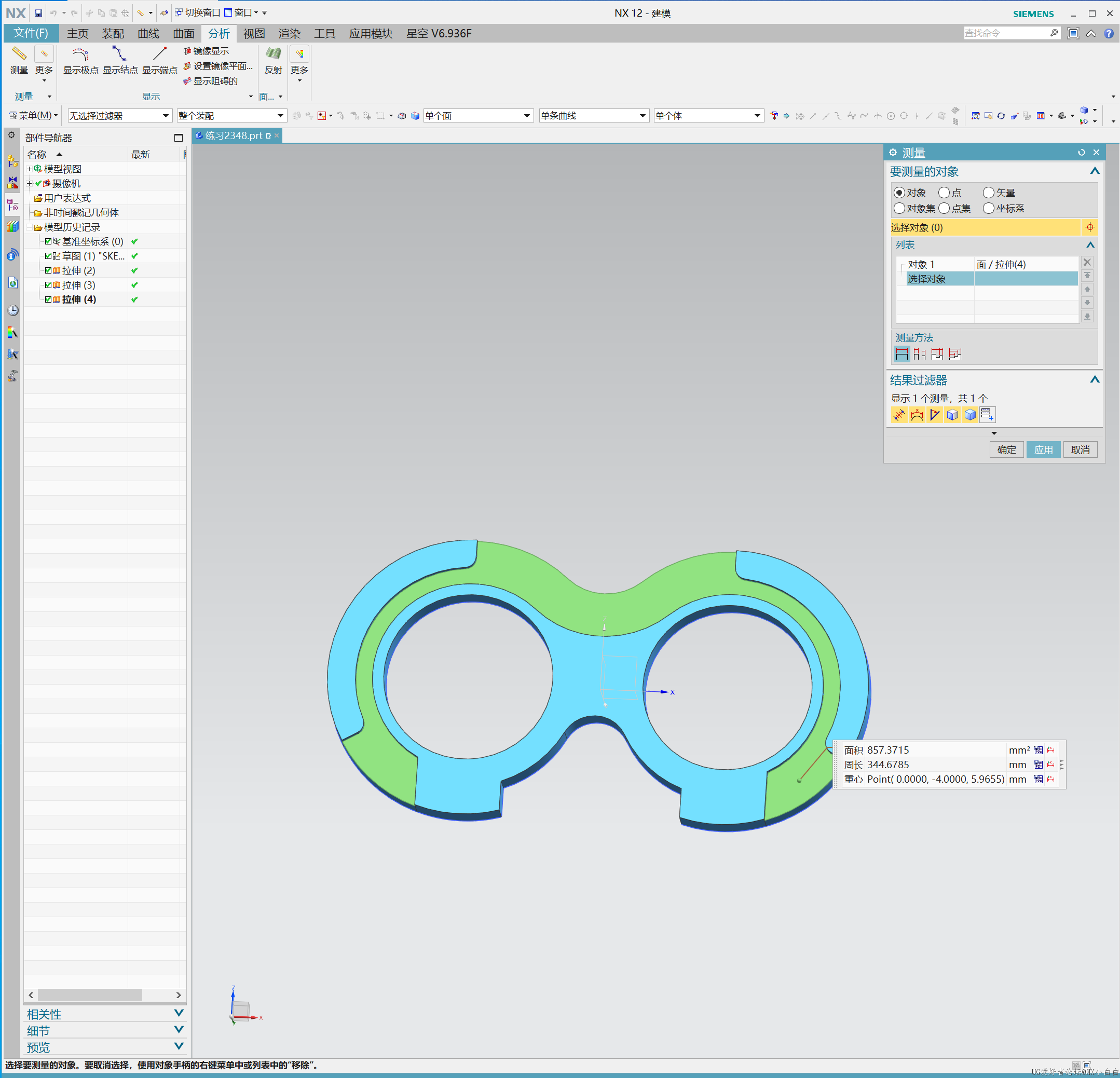The image size is (1120, 1078).
Task: Select third measurement method icon
Action: tap(937, 354)
